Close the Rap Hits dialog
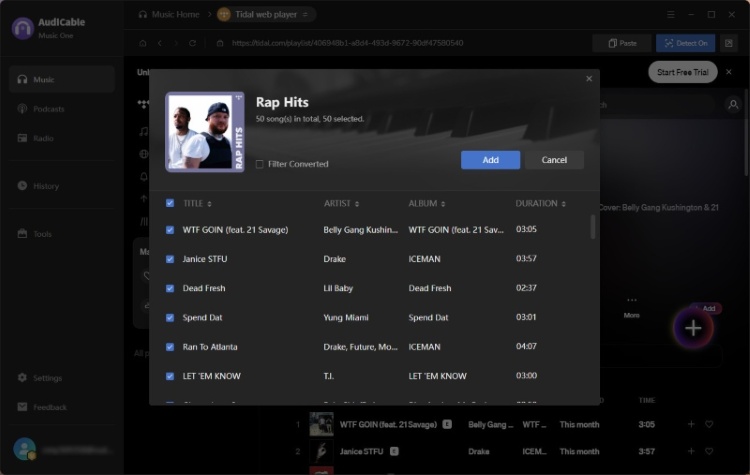Viewport: 750px width, 475px height. [589, 78]
